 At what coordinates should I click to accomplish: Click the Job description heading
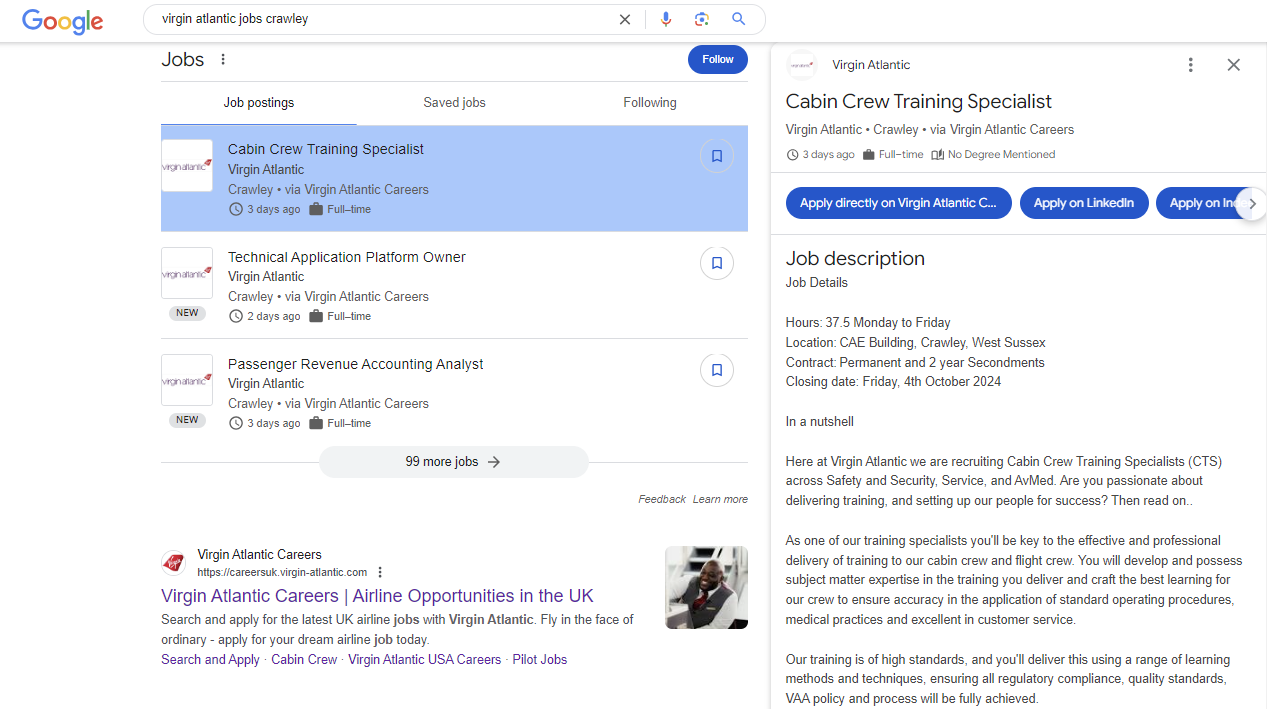pyautogui.click(x=855, y=258)
